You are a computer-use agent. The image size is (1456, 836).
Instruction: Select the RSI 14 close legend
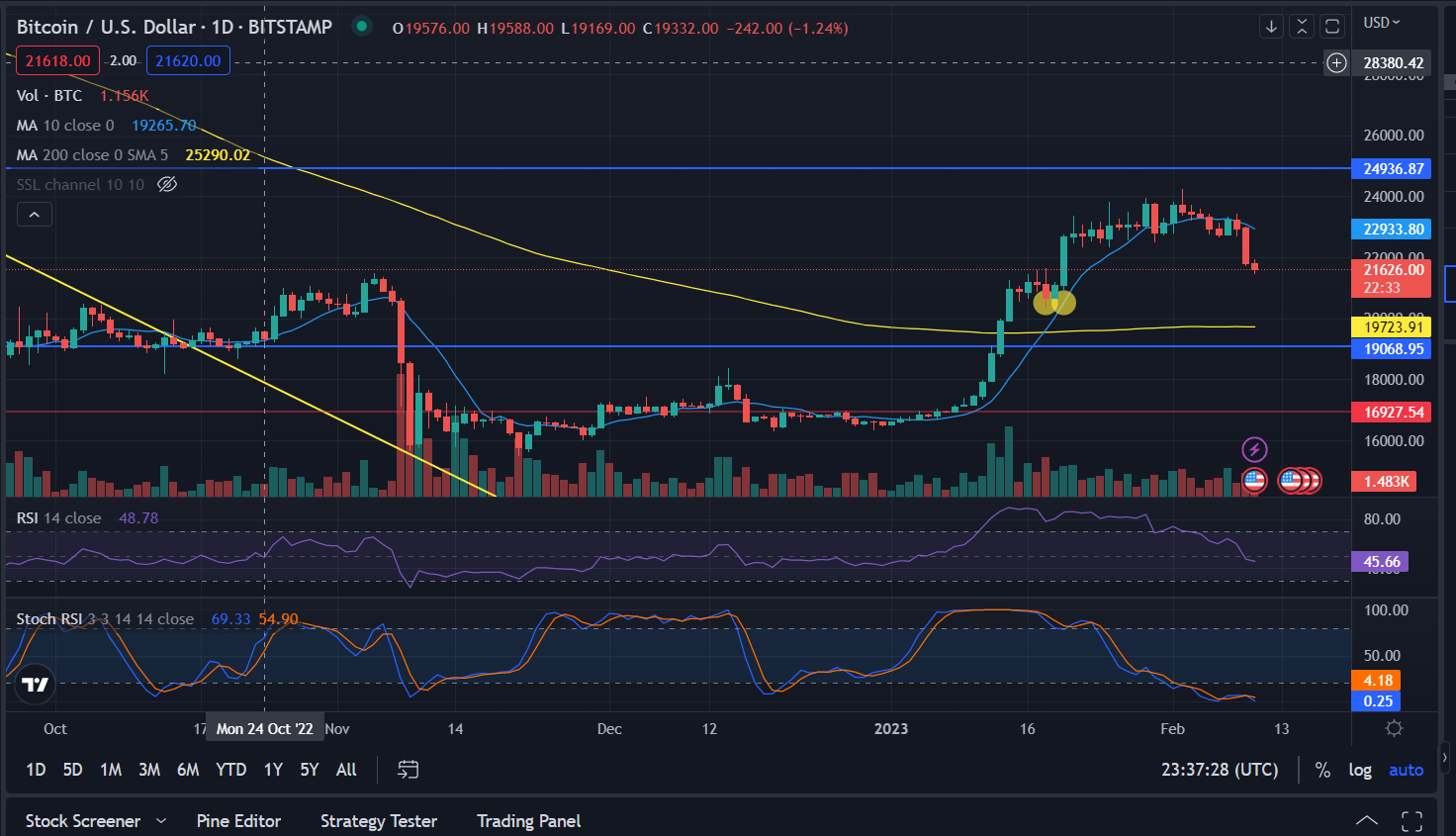58,518
